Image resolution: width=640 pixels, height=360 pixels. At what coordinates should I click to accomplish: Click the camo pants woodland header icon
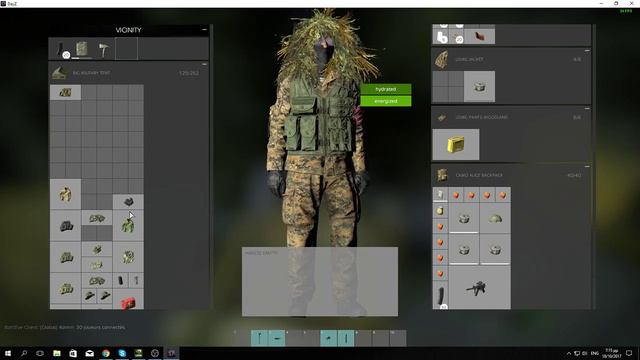pos(441,118)
